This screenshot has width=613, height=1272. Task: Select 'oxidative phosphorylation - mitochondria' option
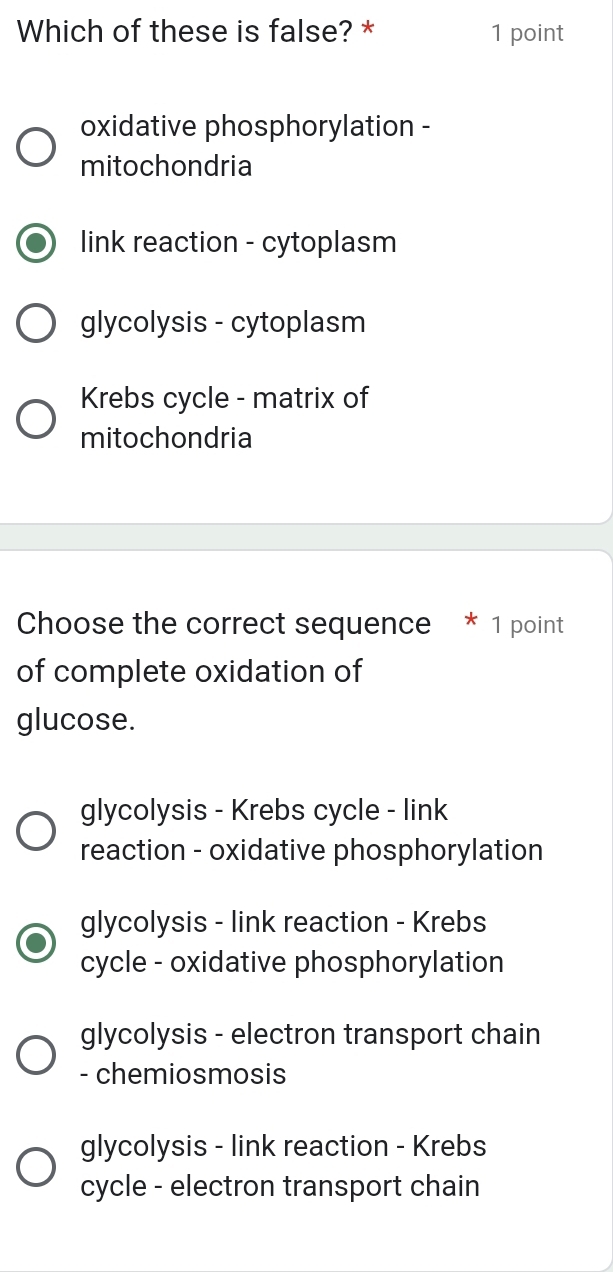tap(36, 147)
